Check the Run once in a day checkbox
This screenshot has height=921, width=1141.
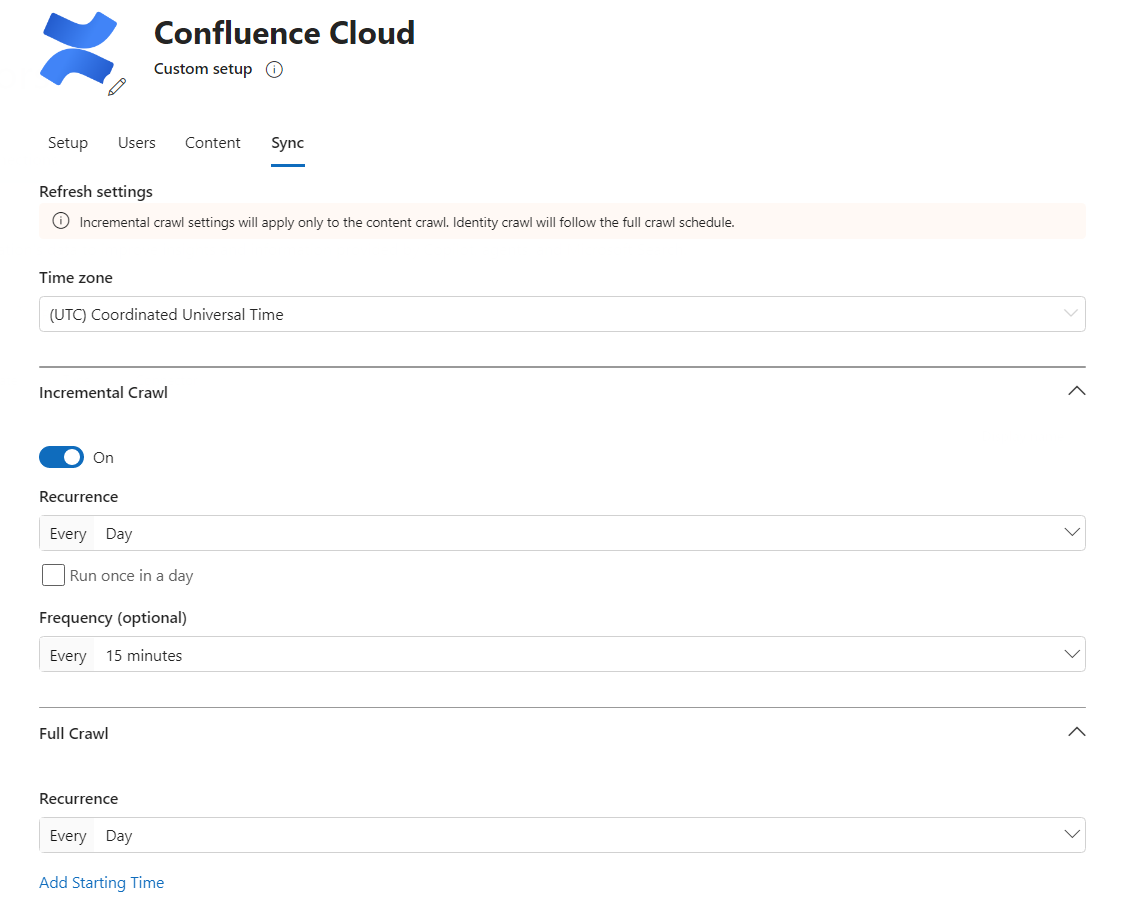(53, 575)
